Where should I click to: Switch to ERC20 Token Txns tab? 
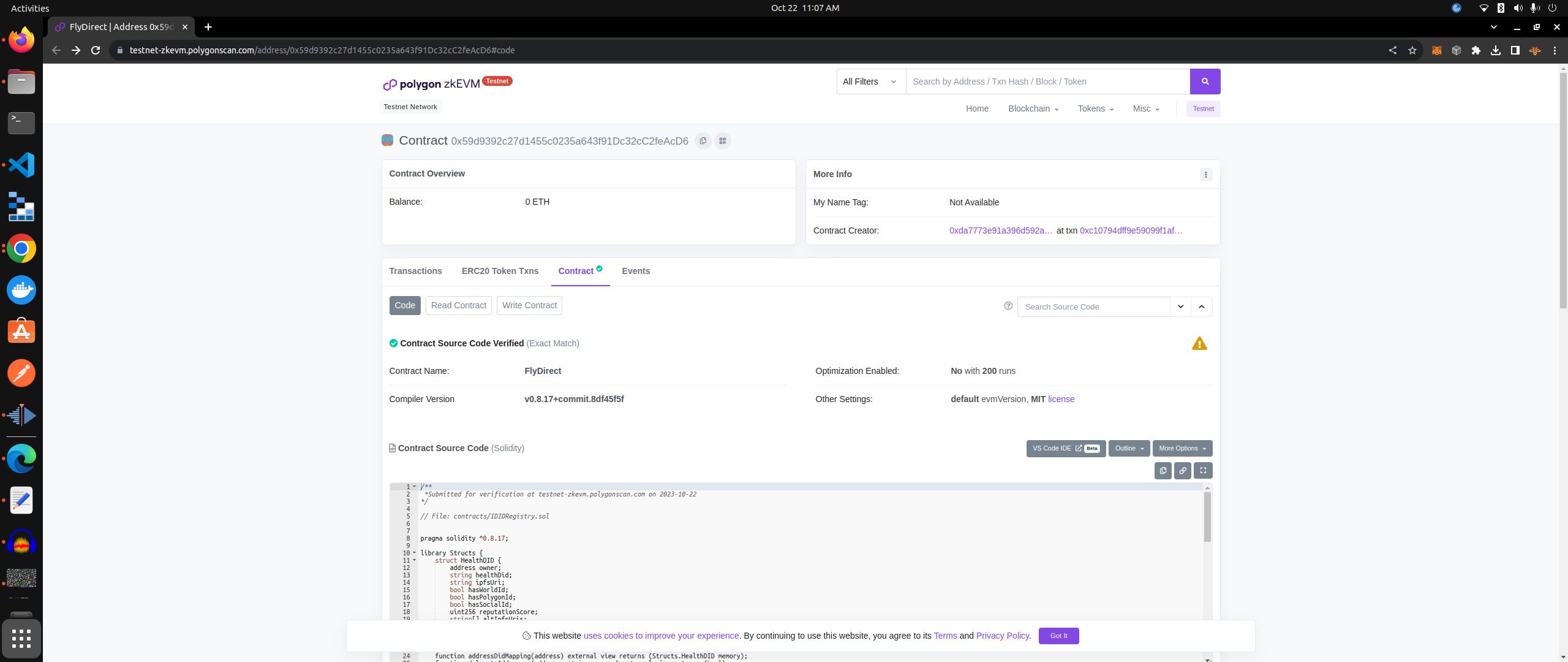coord(500,271)
